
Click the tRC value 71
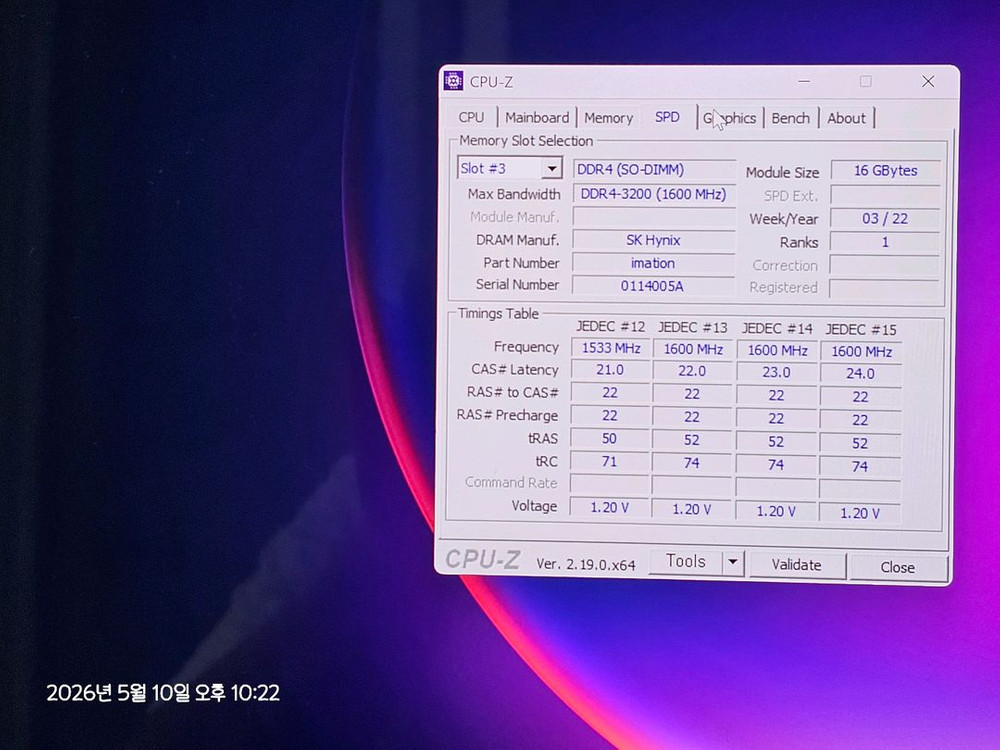(610, 461)
